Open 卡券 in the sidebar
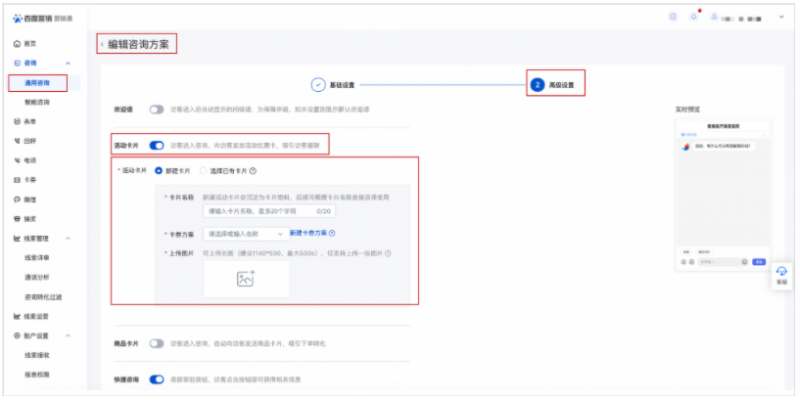This screenshot has width=800, height=401. click(x=30, y=180)
